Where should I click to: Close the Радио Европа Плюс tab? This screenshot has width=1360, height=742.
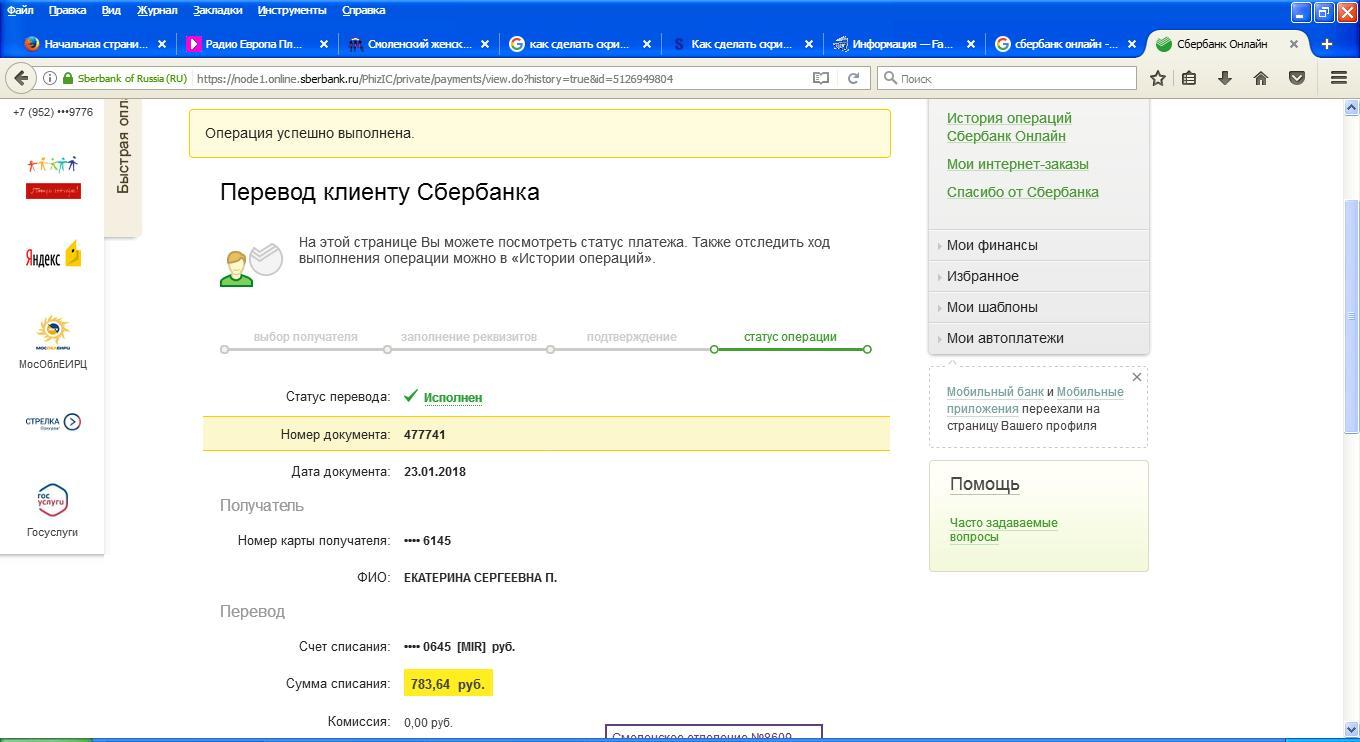[x=323, y=44]
